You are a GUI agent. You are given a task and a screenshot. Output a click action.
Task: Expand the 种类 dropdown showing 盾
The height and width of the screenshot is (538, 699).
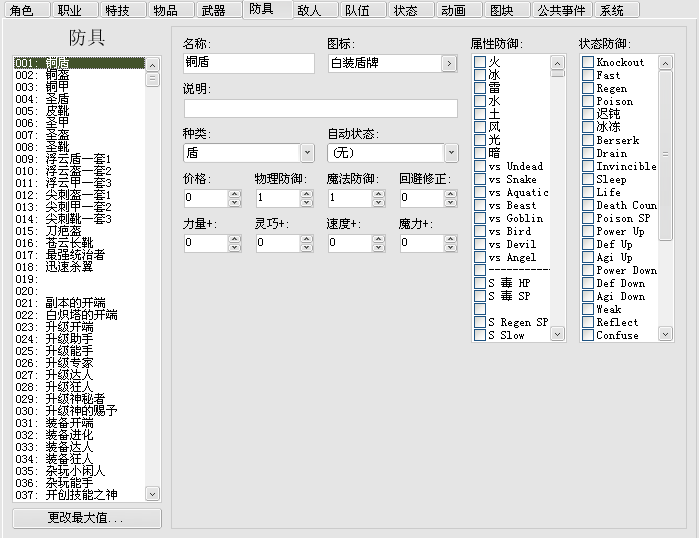click(x=307, y=153)
